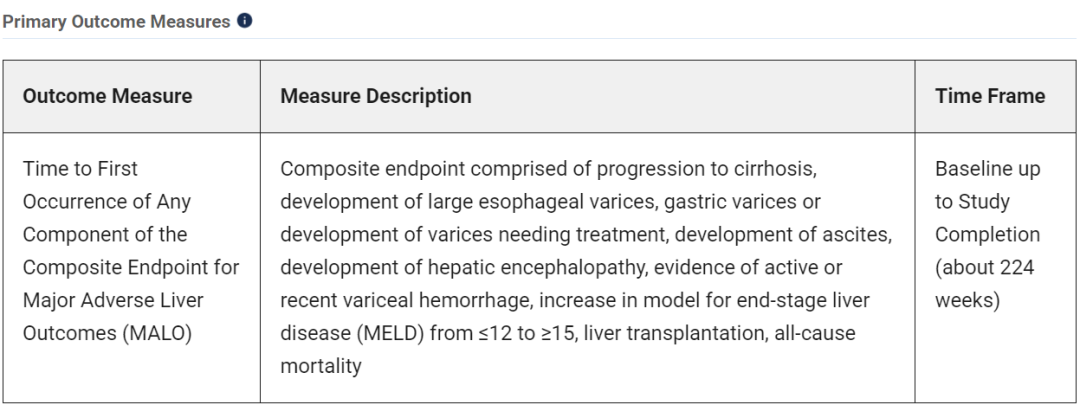The height and width of the screenshot is (405, 1080).
Task: Click the 'Composite Endpoint for' text line
Action: pyautogui.click(x=131, y=267)
